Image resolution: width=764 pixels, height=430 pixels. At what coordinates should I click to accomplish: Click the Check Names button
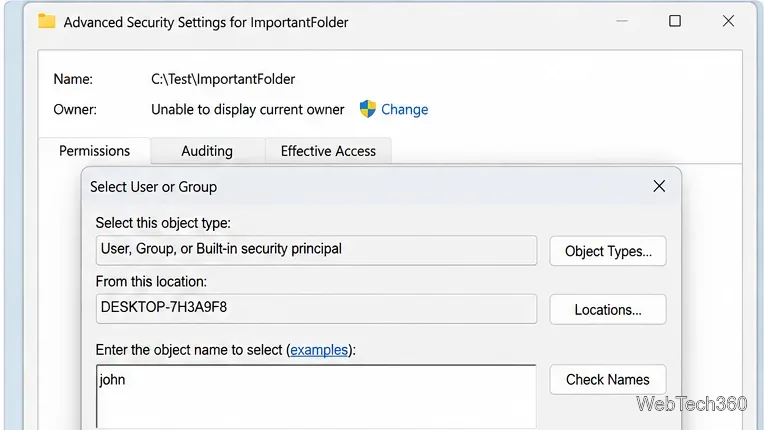(x=608, y=379)
